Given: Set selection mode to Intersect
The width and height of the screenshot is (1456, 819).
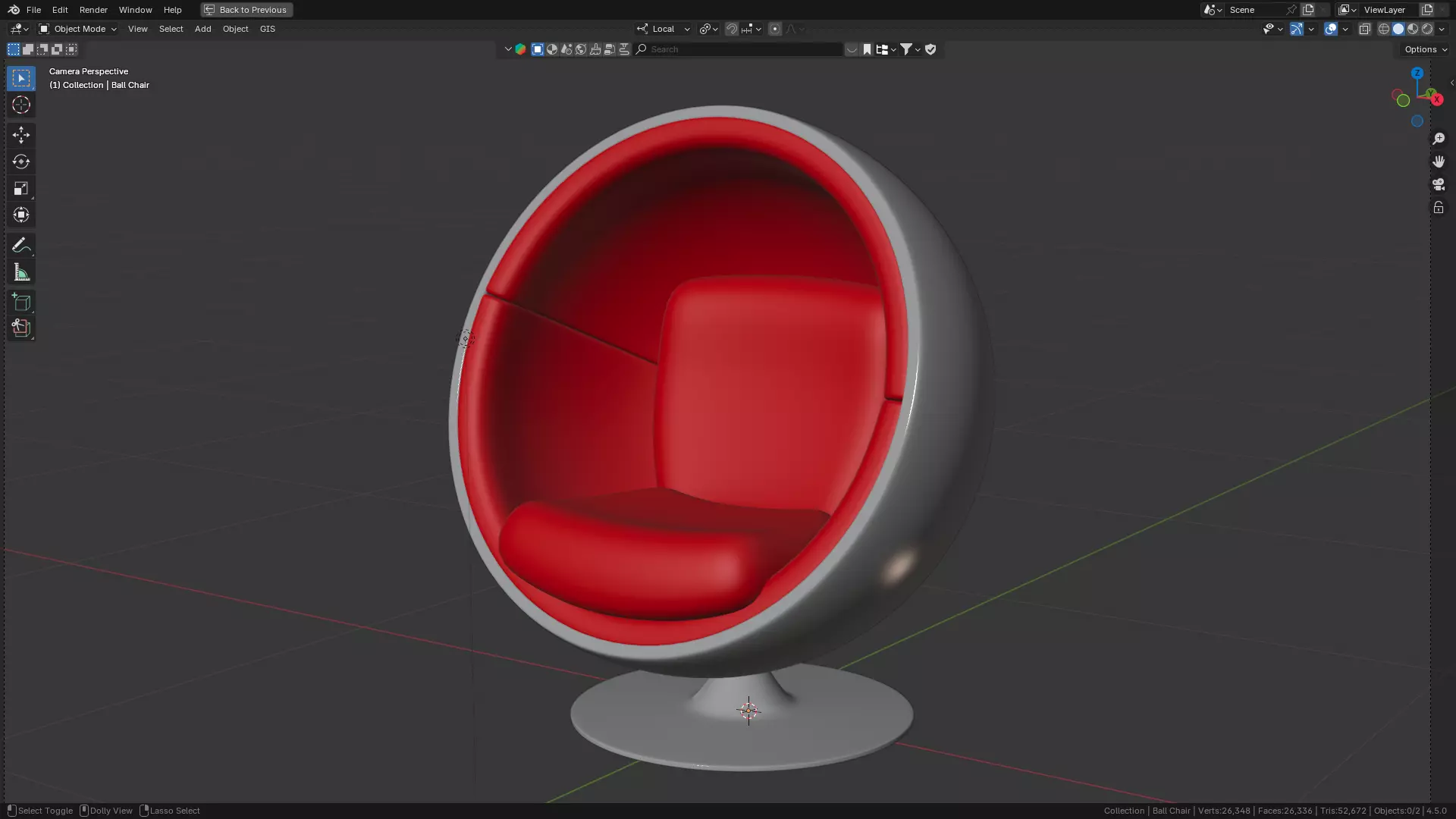Looking at the screenshot, I should tap(71, 49).
